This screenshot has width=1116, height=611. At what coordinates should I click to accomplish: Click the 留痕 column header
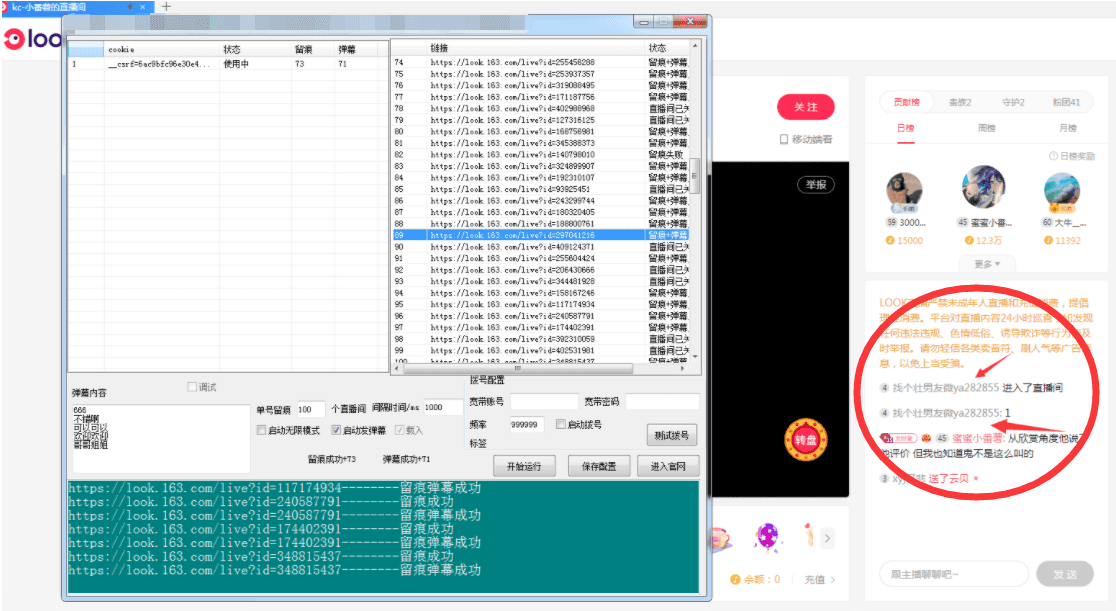[312, 49]
